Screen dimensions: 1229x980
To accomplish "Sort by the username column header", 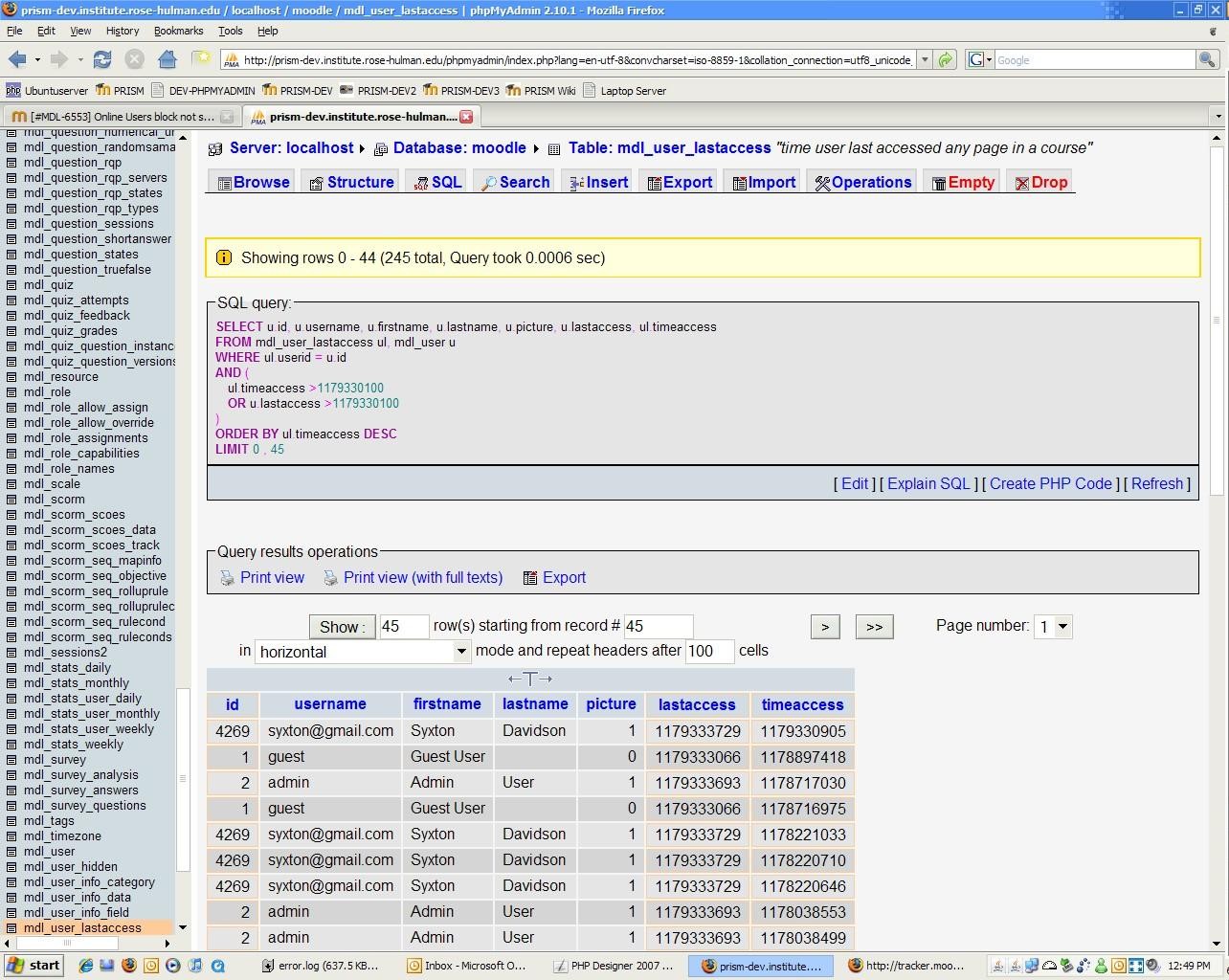I will 330,704.
